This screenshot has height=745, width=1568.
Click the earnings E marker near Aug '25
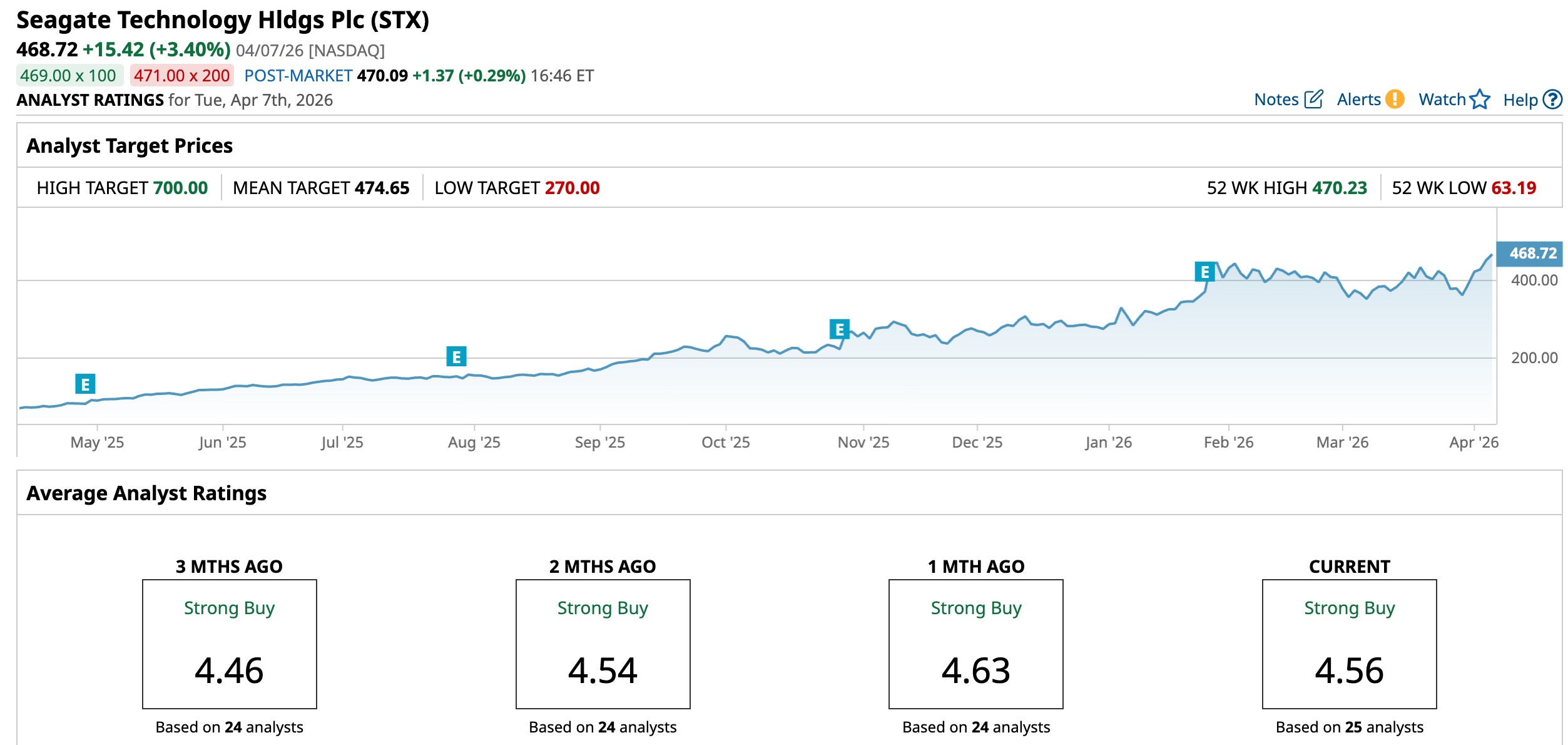pos(456,356)
